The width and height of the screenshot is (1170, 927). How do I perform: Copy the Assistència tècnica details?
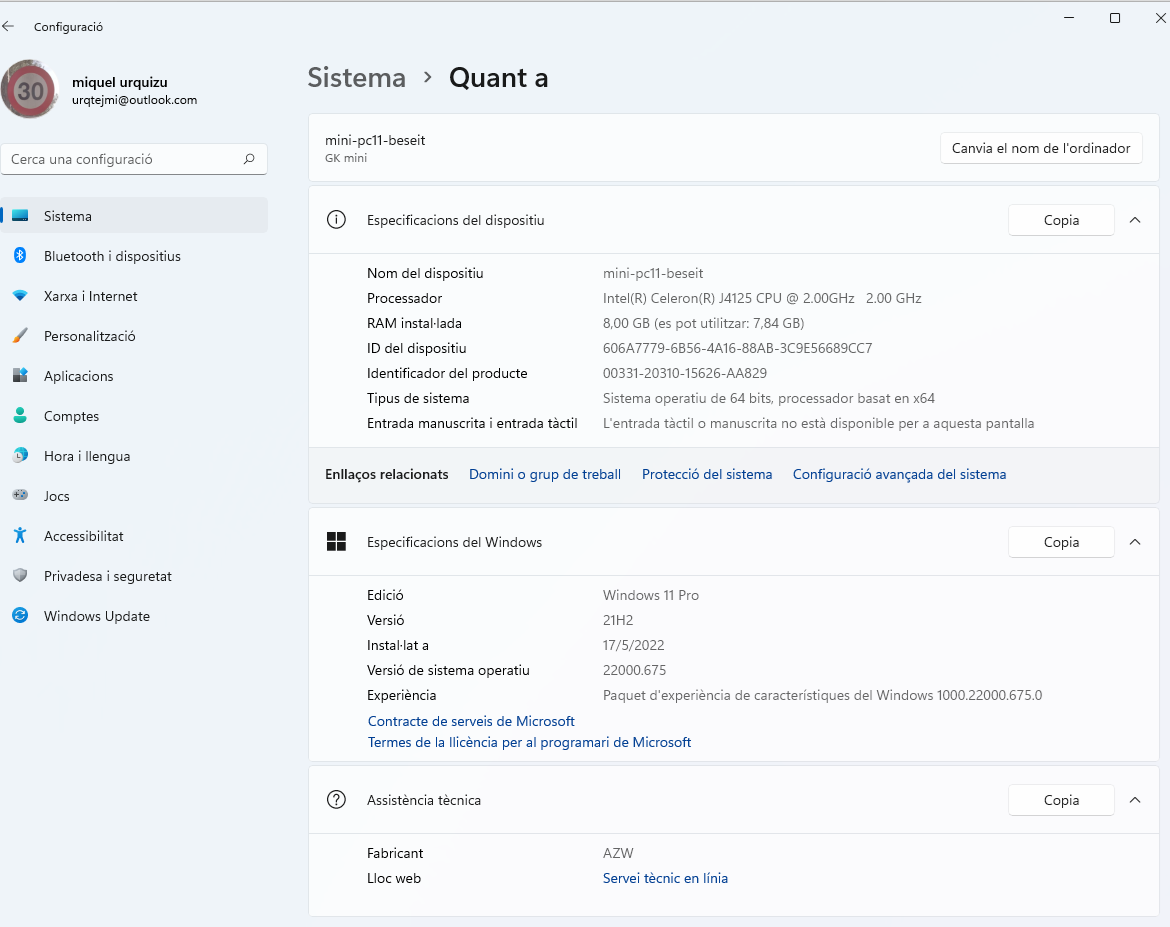click(x=1061, y=800)
